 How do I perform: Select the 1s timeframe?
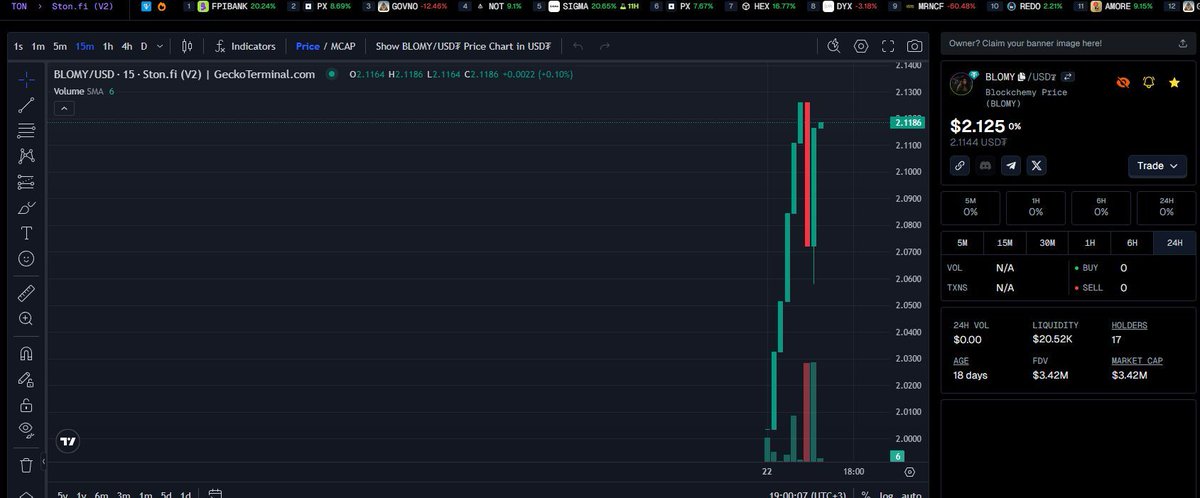[x=19, y=46]
